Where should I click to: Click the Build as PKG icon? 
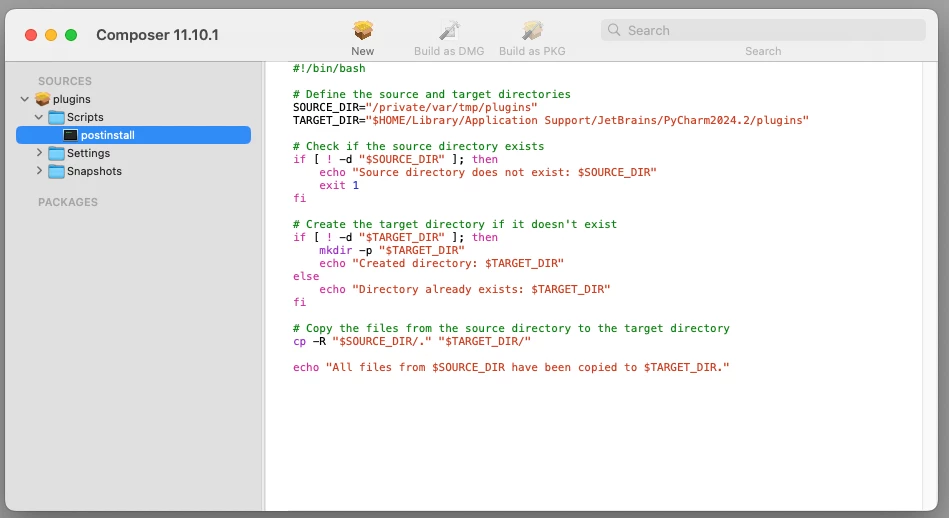tap(532, 30)
